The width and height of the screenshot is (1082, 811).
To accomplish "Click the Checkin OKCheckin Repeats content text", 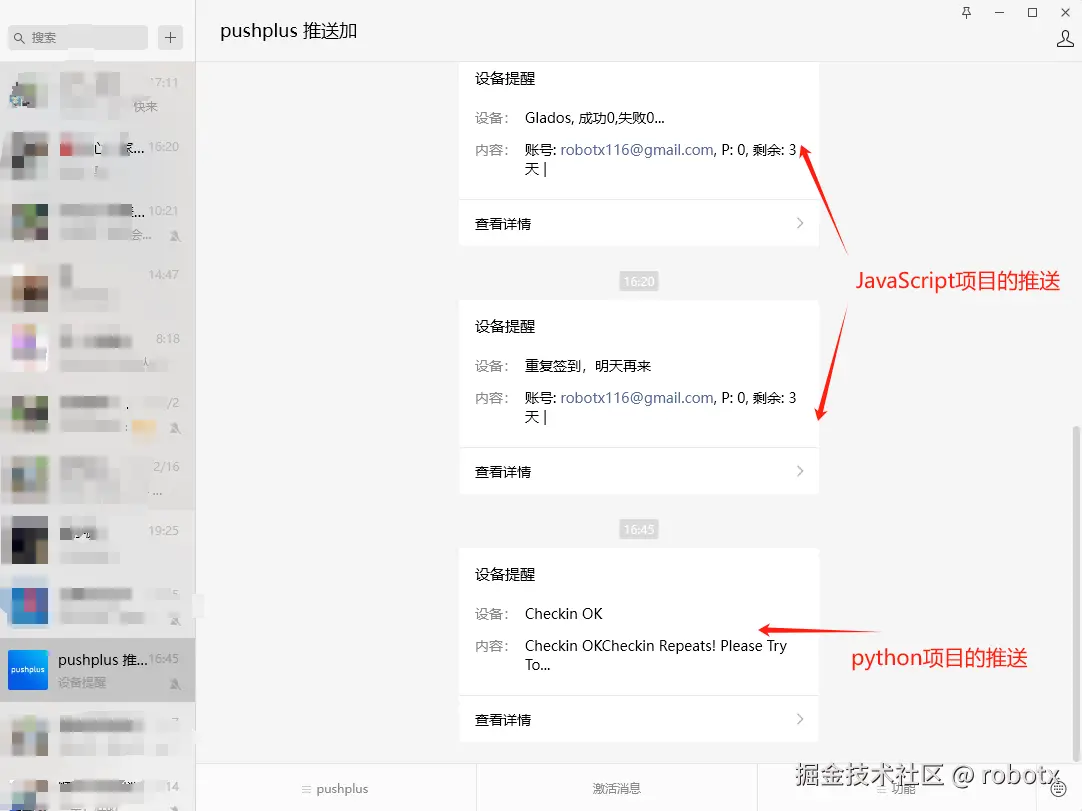I will click(656, 655).
